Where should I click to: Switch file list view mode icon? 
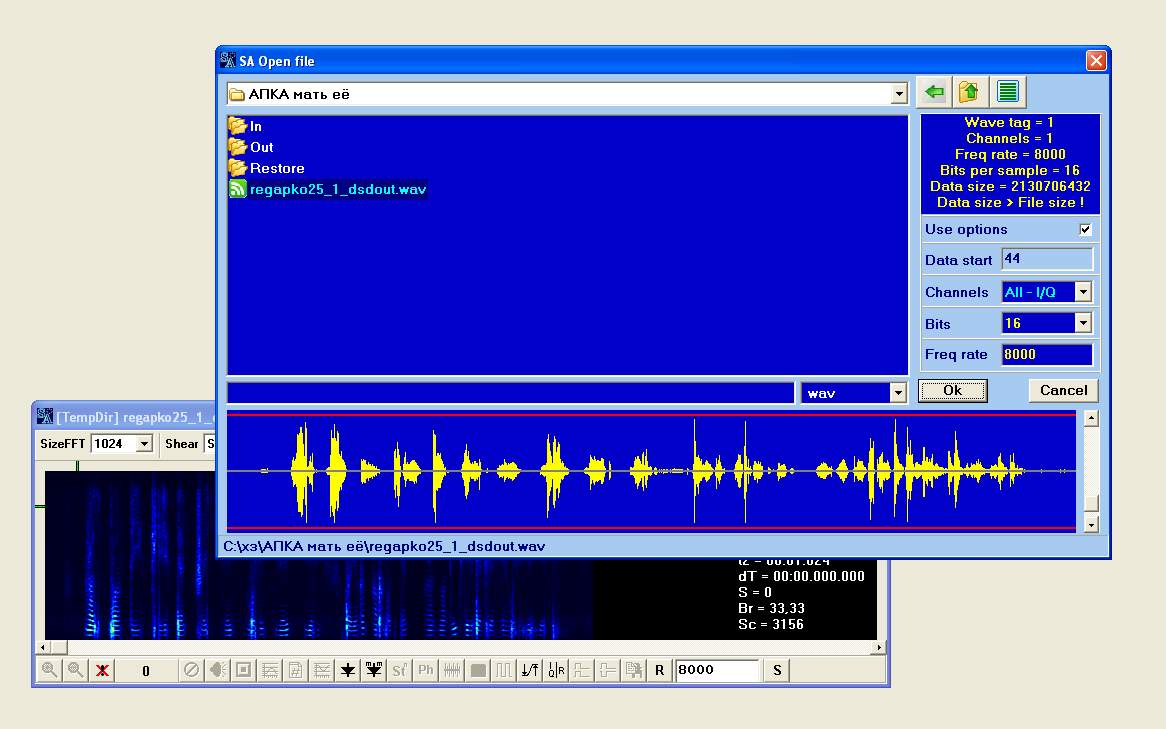(x=1008, y=92)
